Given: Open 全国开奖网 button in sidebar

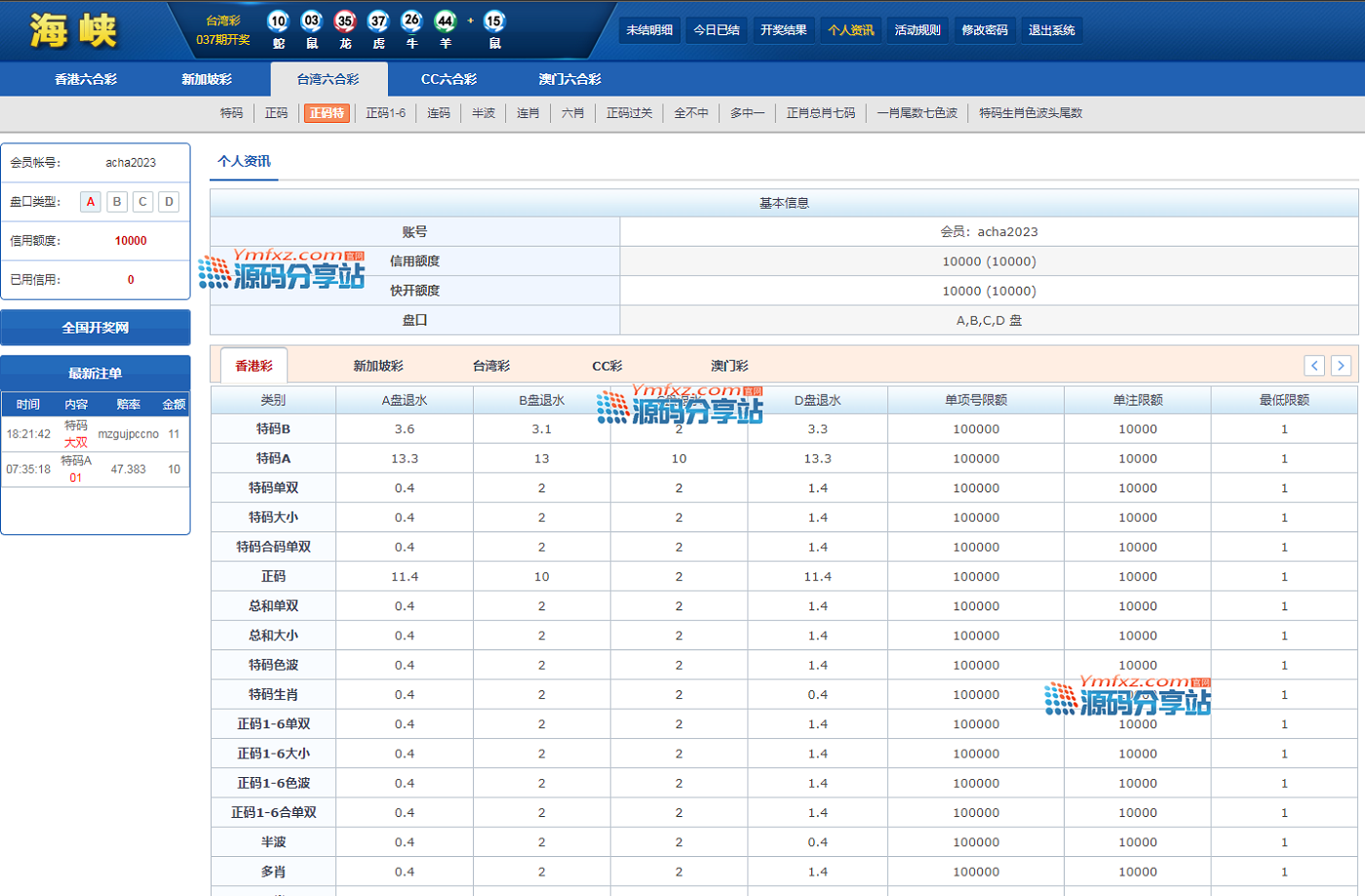Looking at the screenshot, I should tap(96, 328).
